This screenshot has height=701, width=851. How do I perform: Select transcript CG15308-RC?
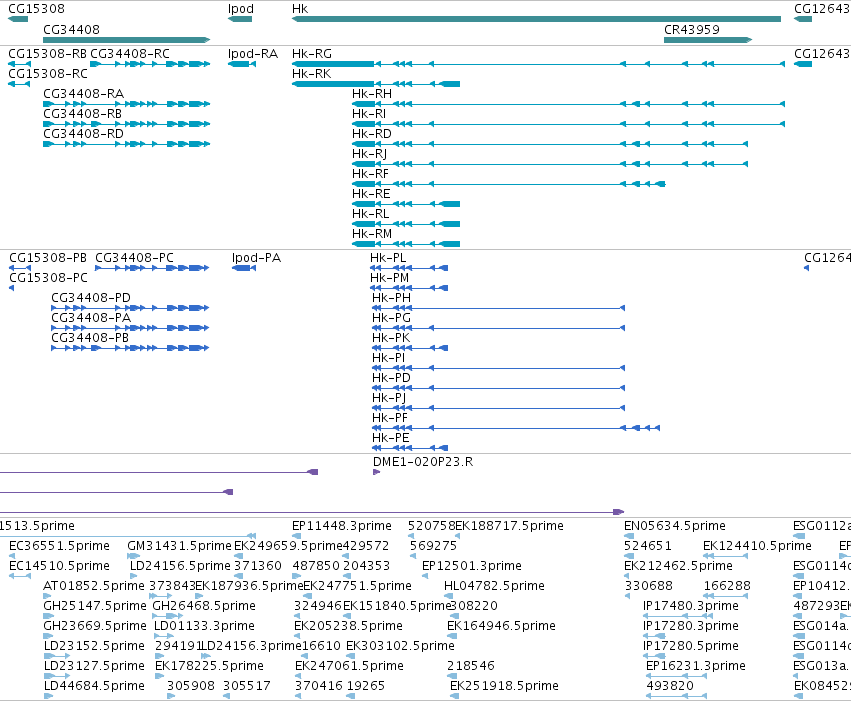pos(19,84)
